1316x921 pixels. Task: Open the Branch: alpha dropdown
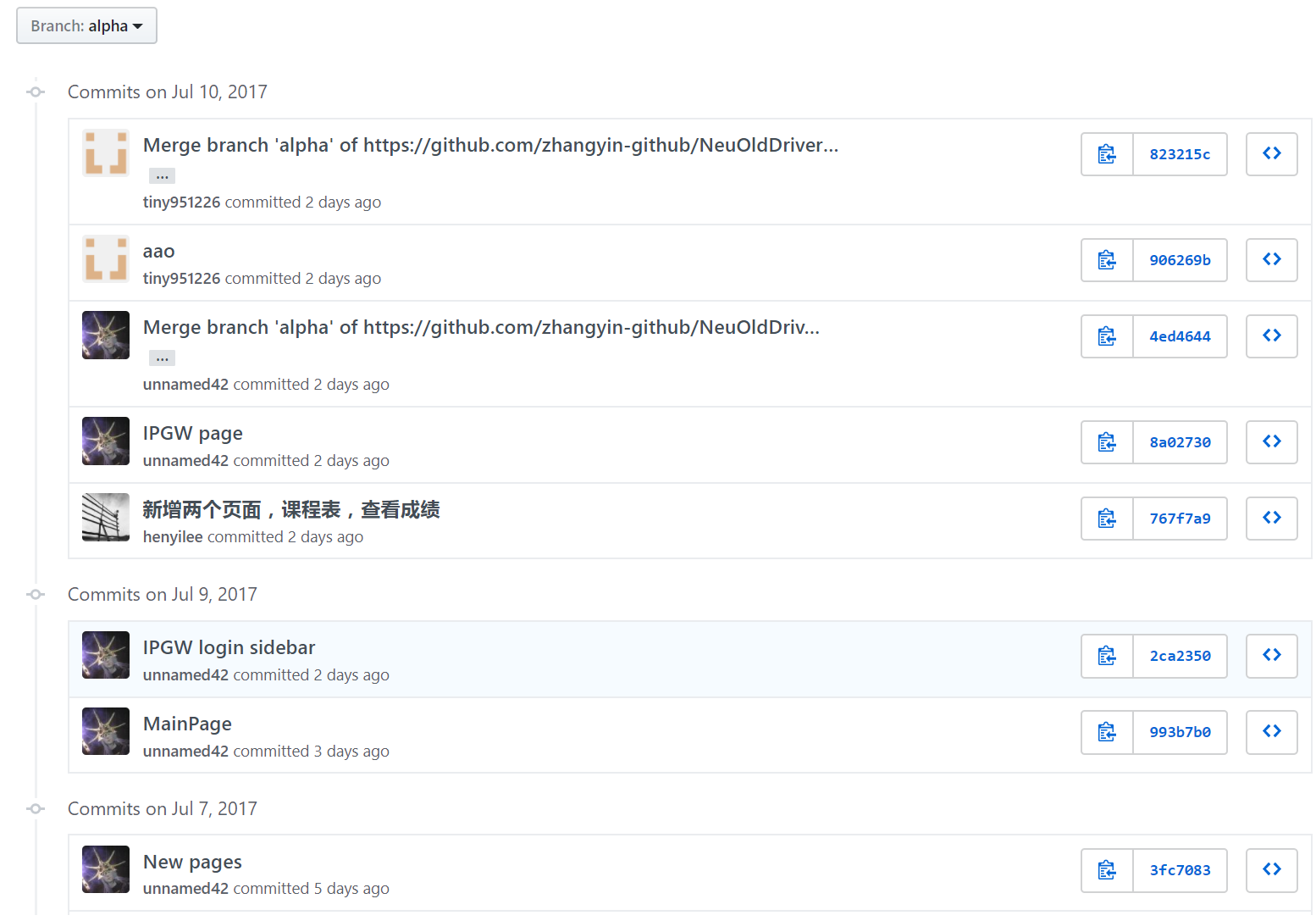point(86,25)
